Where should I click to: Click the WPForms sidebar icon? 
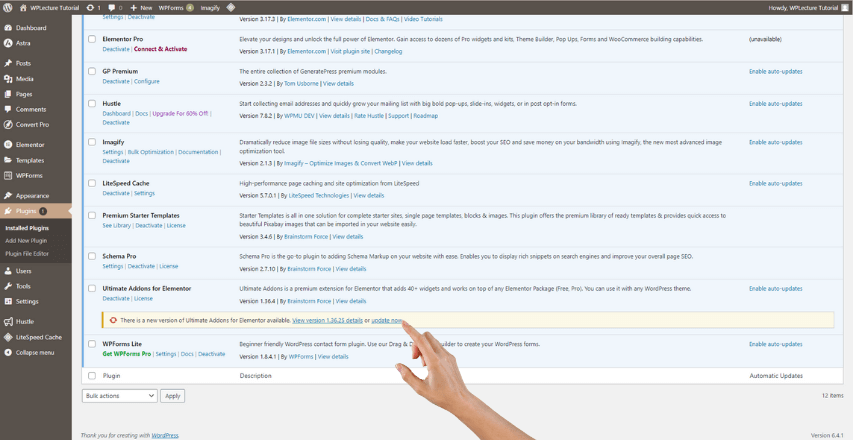[x=8, y=176]
